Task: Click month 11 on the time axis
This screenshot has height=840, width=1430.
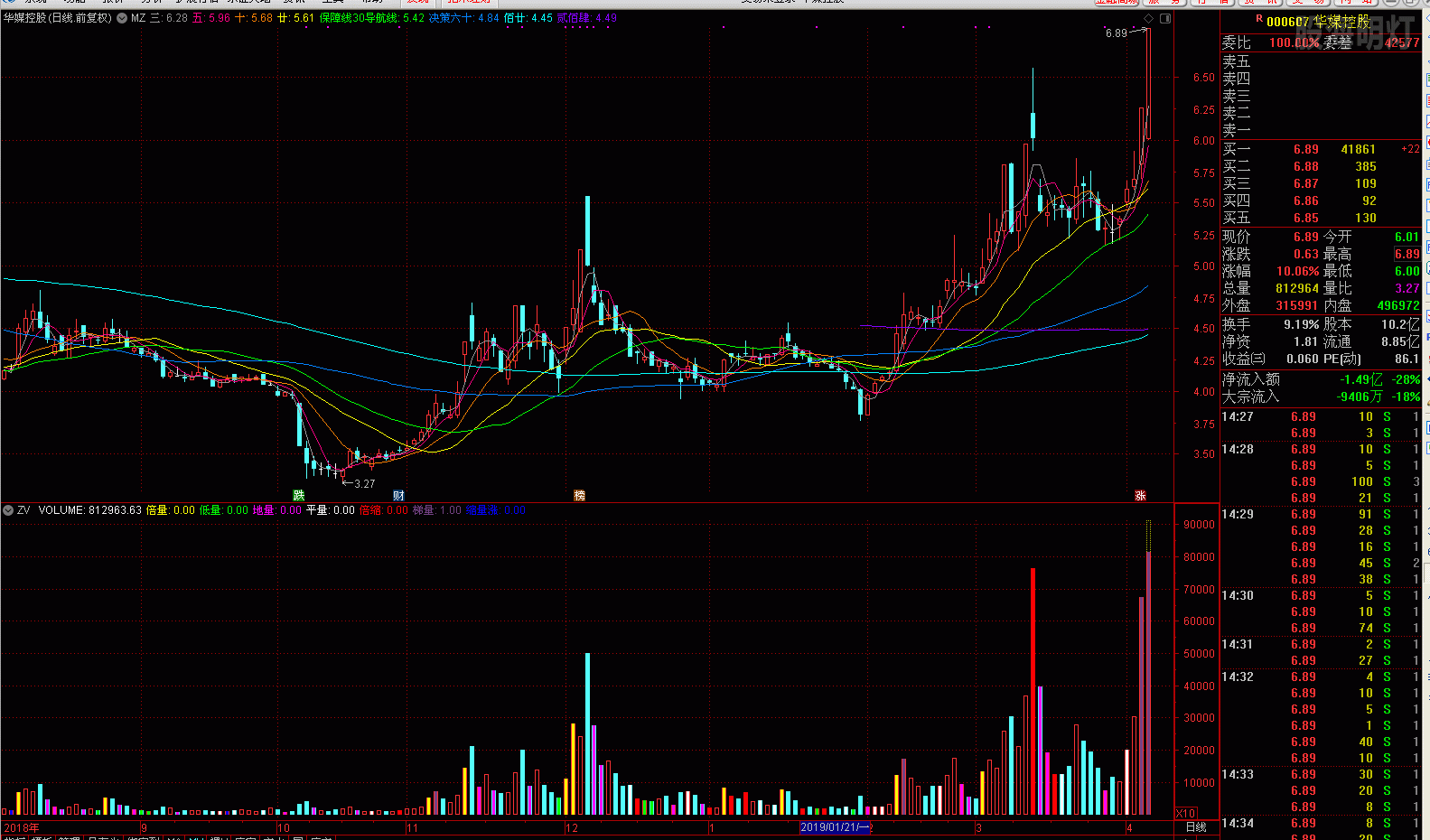Action: 412,827
